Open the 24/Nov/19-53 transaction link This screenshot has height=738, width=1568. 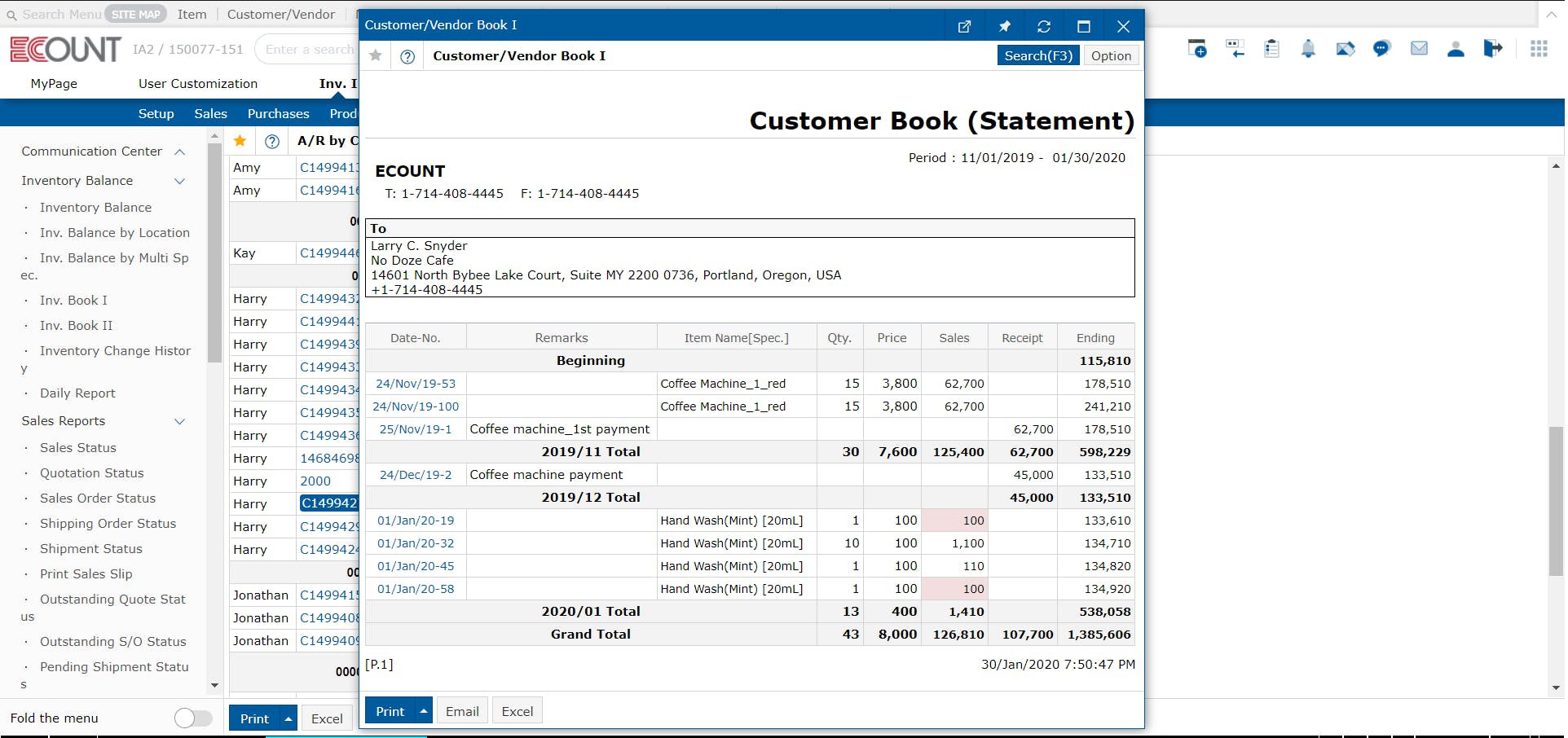click(x=416, y=383)
